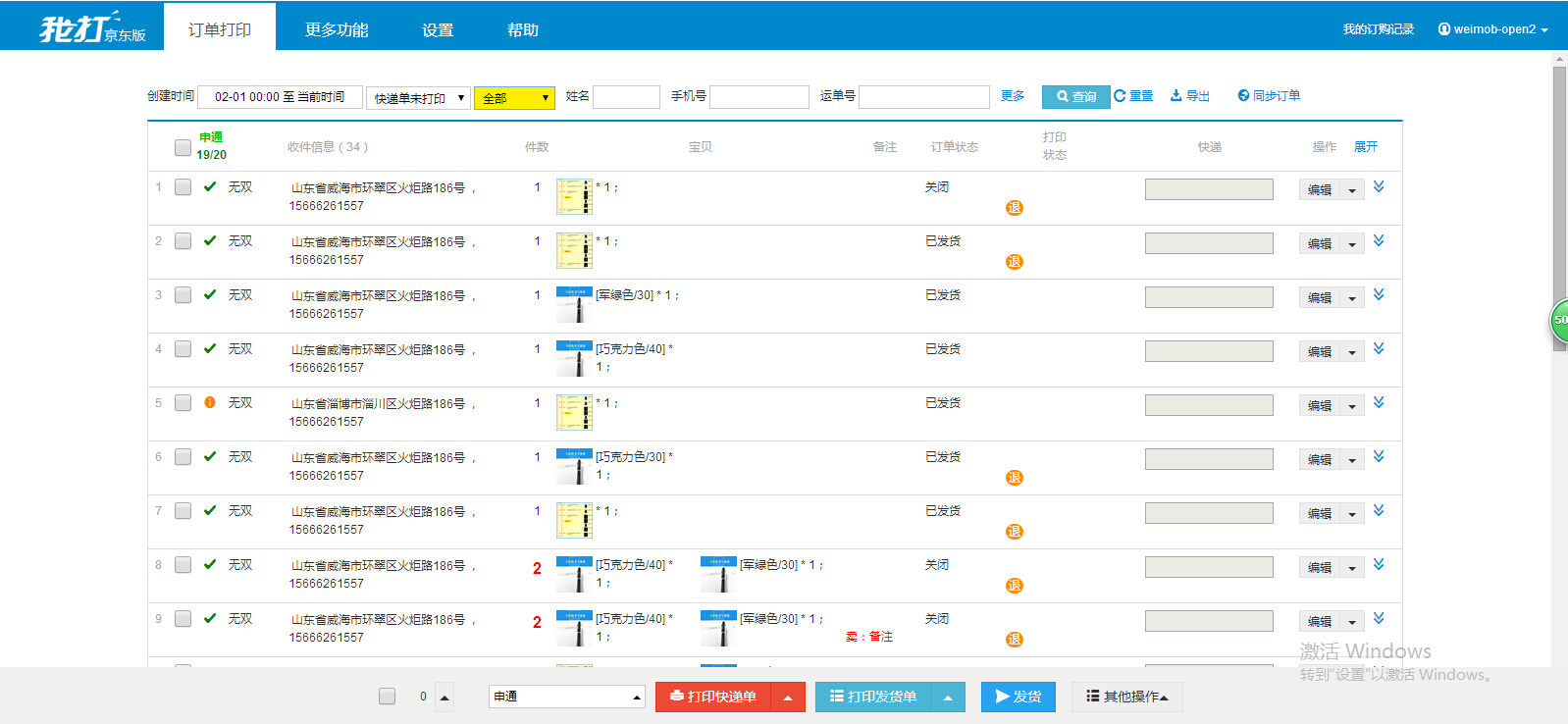Click the export (导出) download icon
The width and height of the screenshot is (1568, 724).
(1176, 95)
